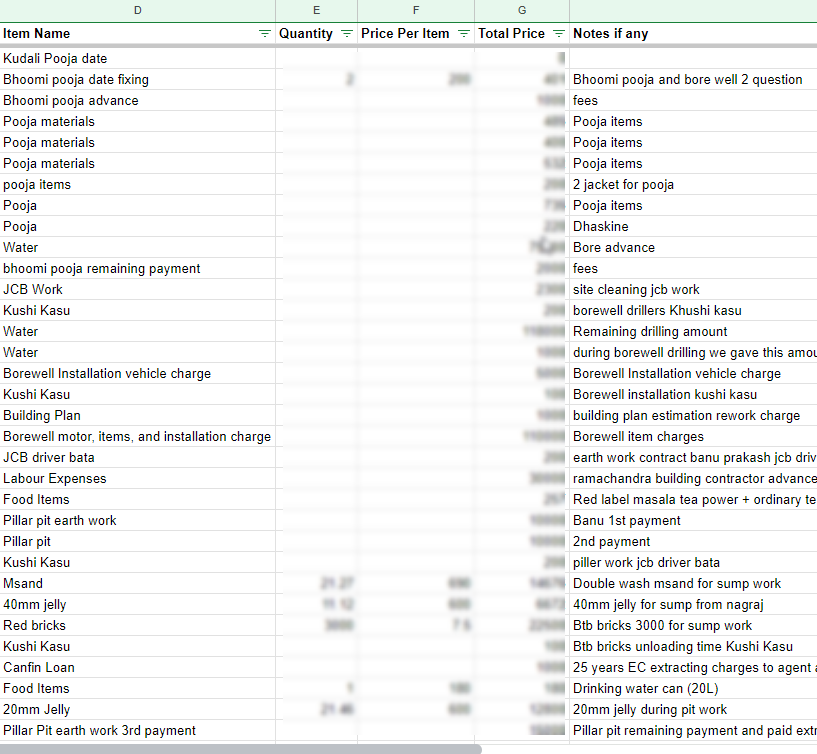Select column F header
This screenshot has width=817, height=754.
click(x=416, y=10)
